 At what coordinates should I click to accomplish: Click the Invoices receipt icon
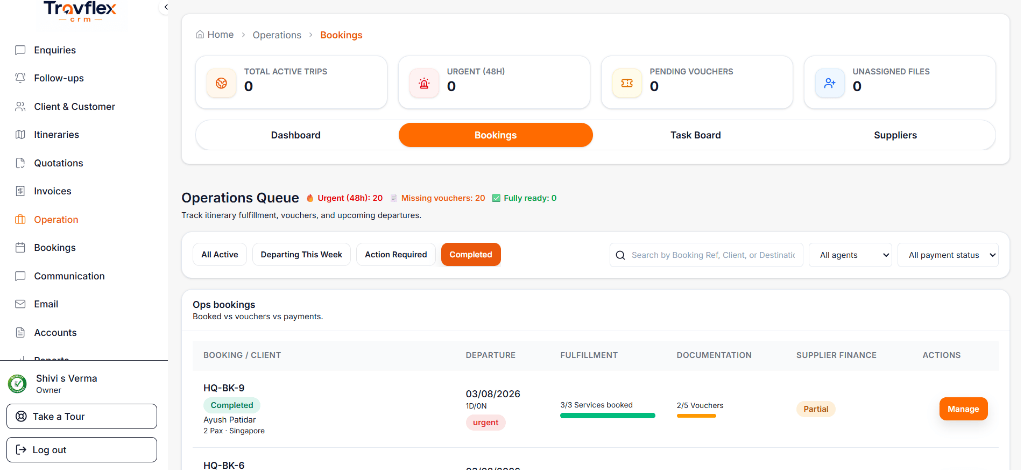[x=20, y=191]
